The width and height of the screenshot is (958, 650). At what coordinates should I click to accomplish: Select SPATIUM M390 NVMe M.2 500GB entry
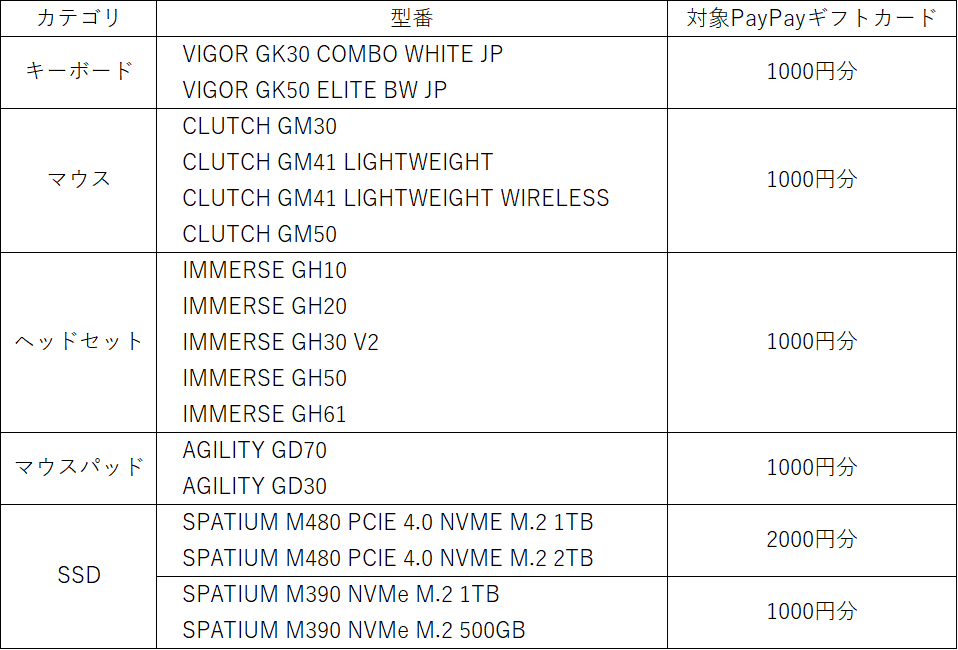click(354, 630)
